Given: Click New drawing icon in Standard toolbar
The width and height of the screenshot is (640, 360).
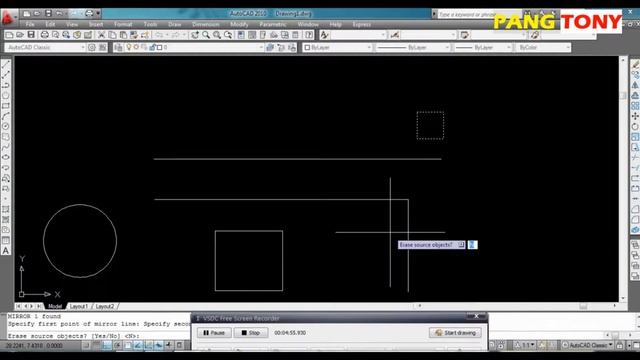Looking at the screenshot, I should point(9,35).
